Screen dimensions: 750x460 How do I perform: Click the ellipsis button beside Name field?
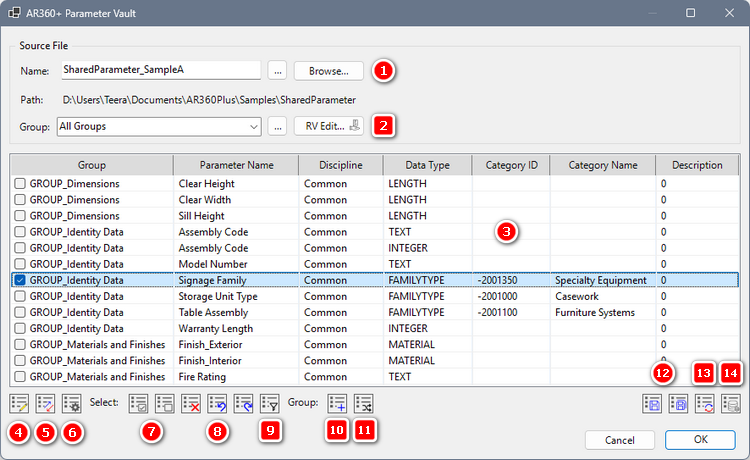(x=278, y=71)
